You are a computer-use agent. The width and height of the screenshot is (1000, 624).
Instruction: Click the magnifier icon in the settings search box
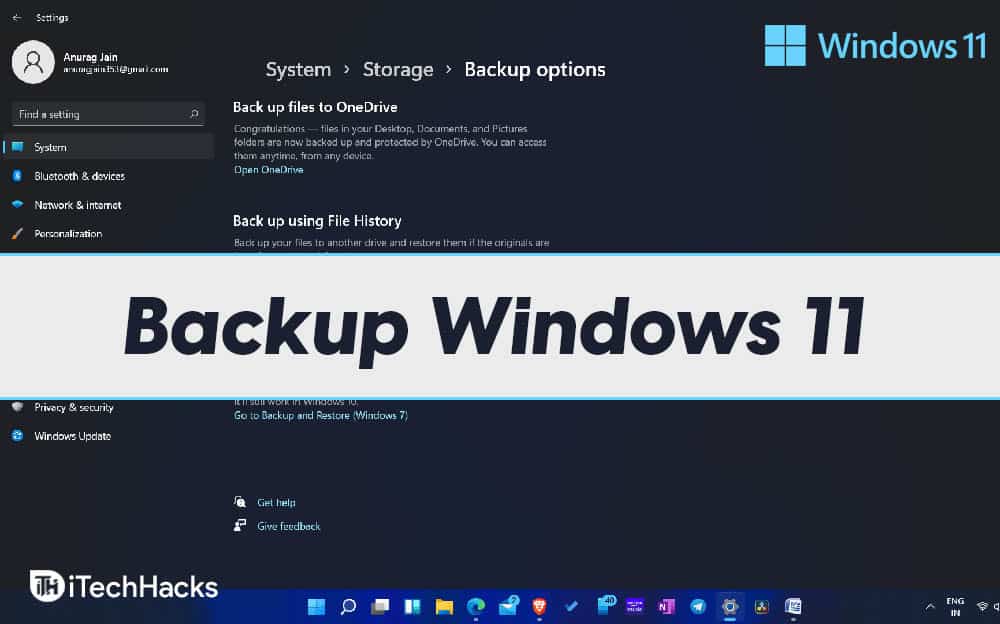194,114
